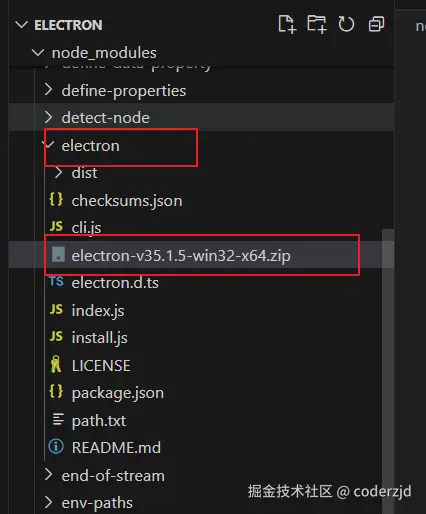426x514 pixels.
Task: Select the end-of-stream folder name
Action: click(x=113, y=476)
